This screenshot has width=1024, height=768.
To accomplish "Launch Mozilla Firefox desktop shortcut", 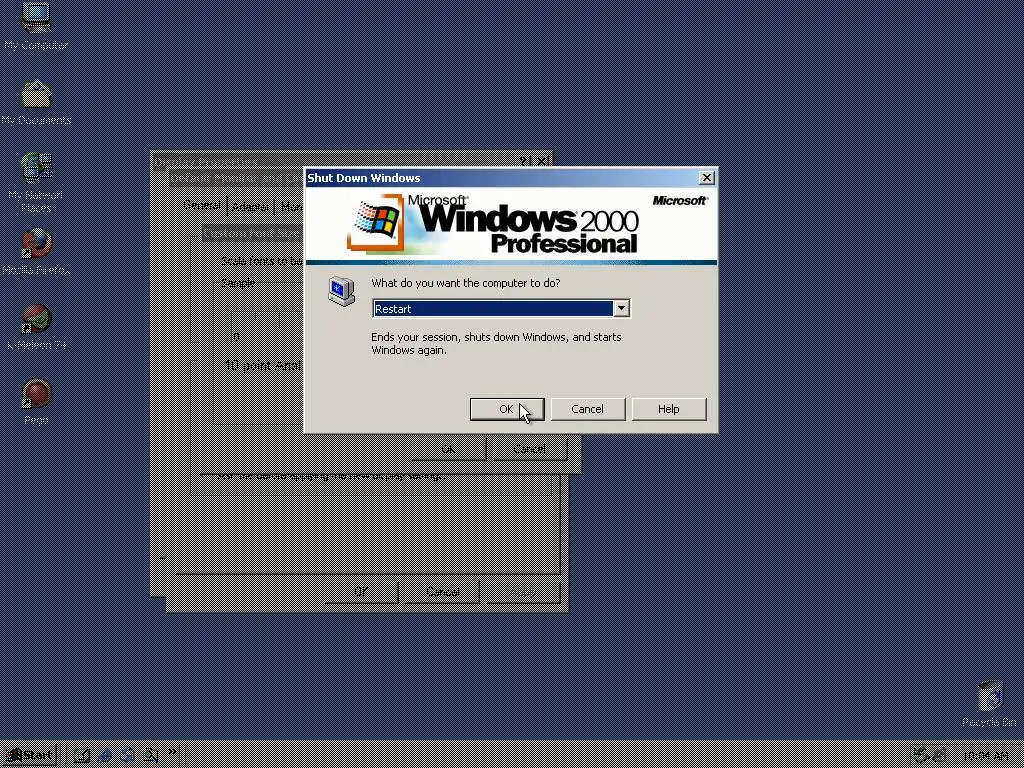I will pos(36,251).
